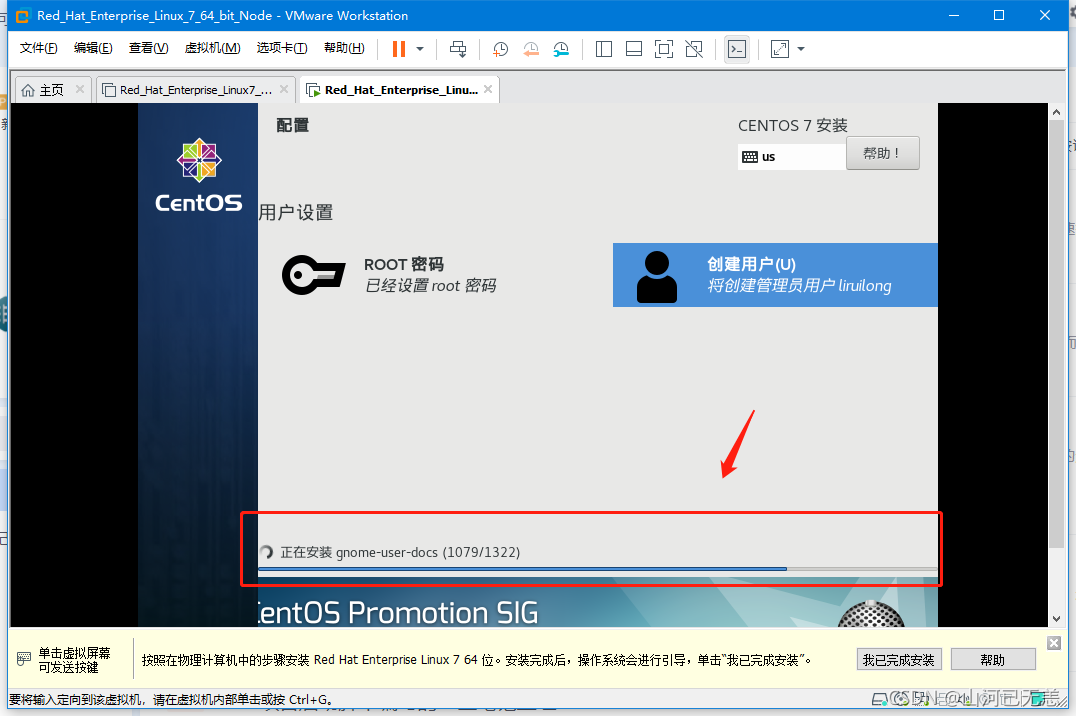The image size is (1076, 716).
Task: Open the 查看(V) menu
Action: point(148,48)
